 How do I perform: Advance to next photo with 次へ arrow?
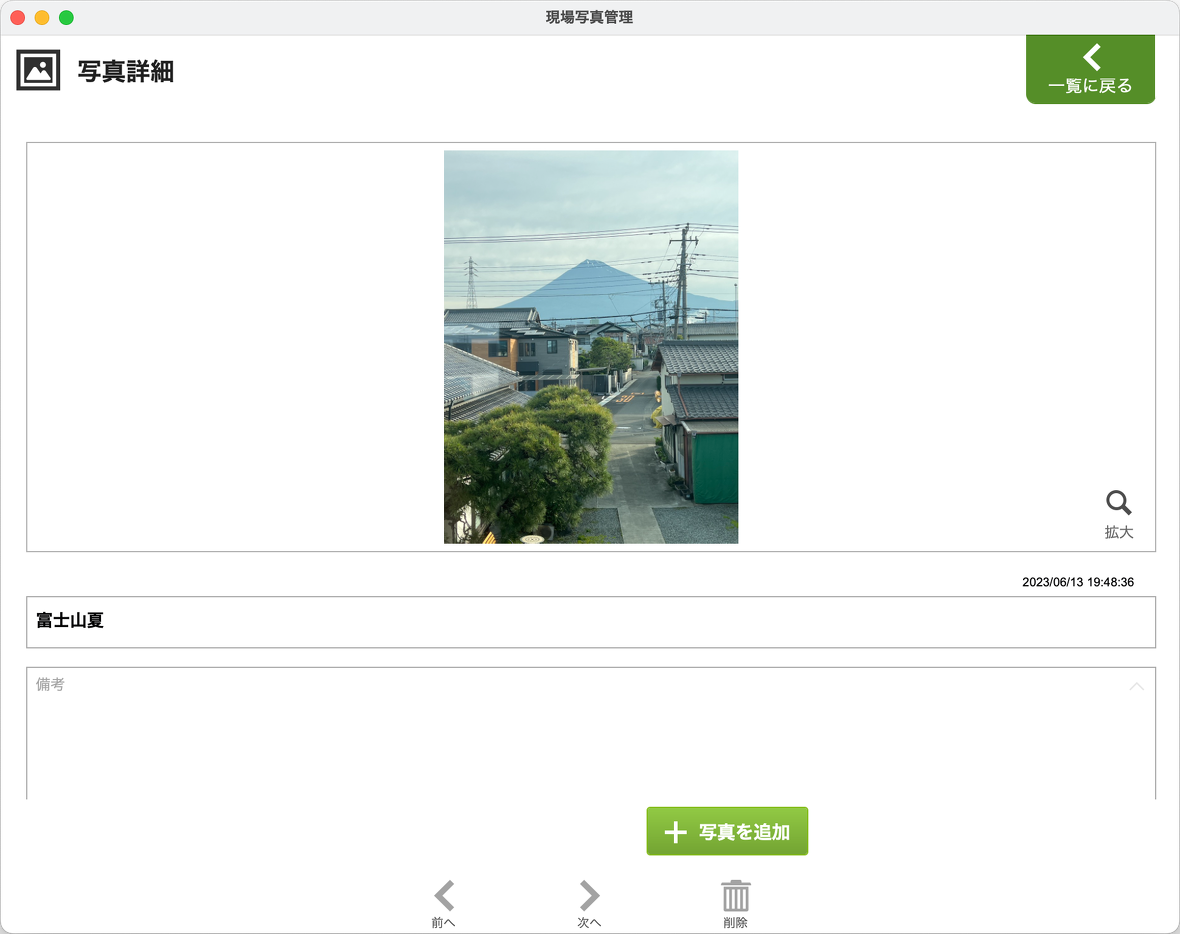(590, 895)
